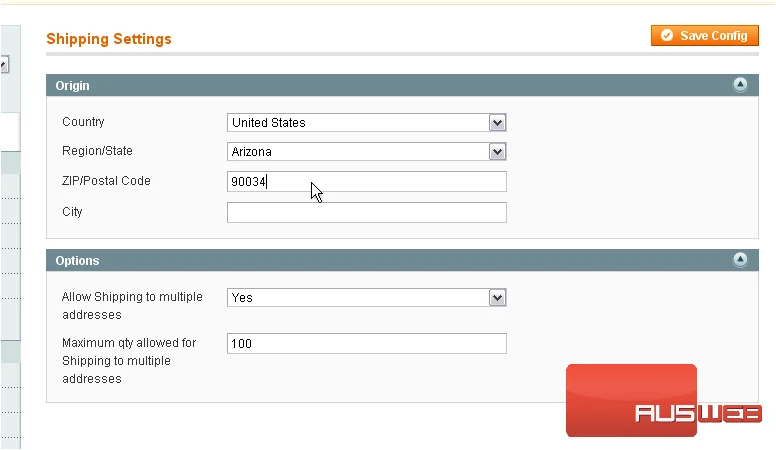Viewport: 776px width, 450px height.
Task: Click the Save Config button
Action: pyautogui.click(x=704, y=36)
